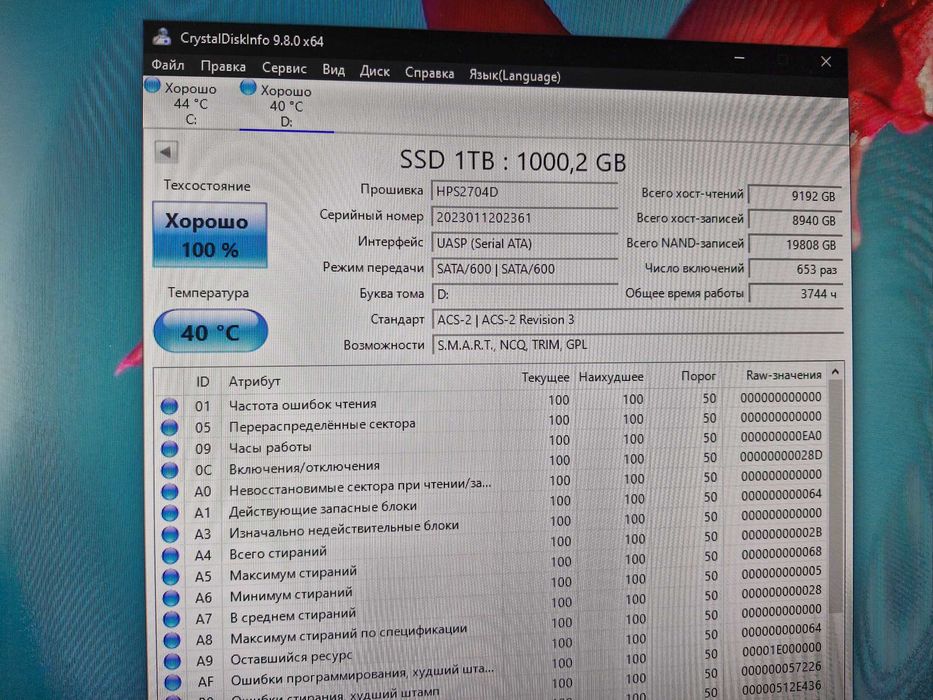
Task: Click the serial number field 2023011202361
Action: point(524,218)
